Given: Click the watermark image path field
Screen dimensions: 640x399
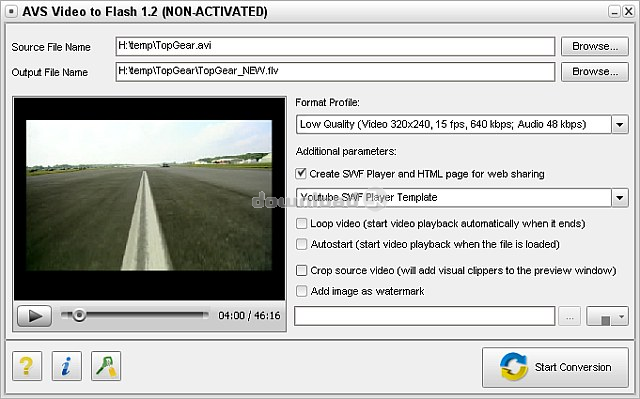Looking at the screenshot, I should pyautogui.click(x=424, y=316).
